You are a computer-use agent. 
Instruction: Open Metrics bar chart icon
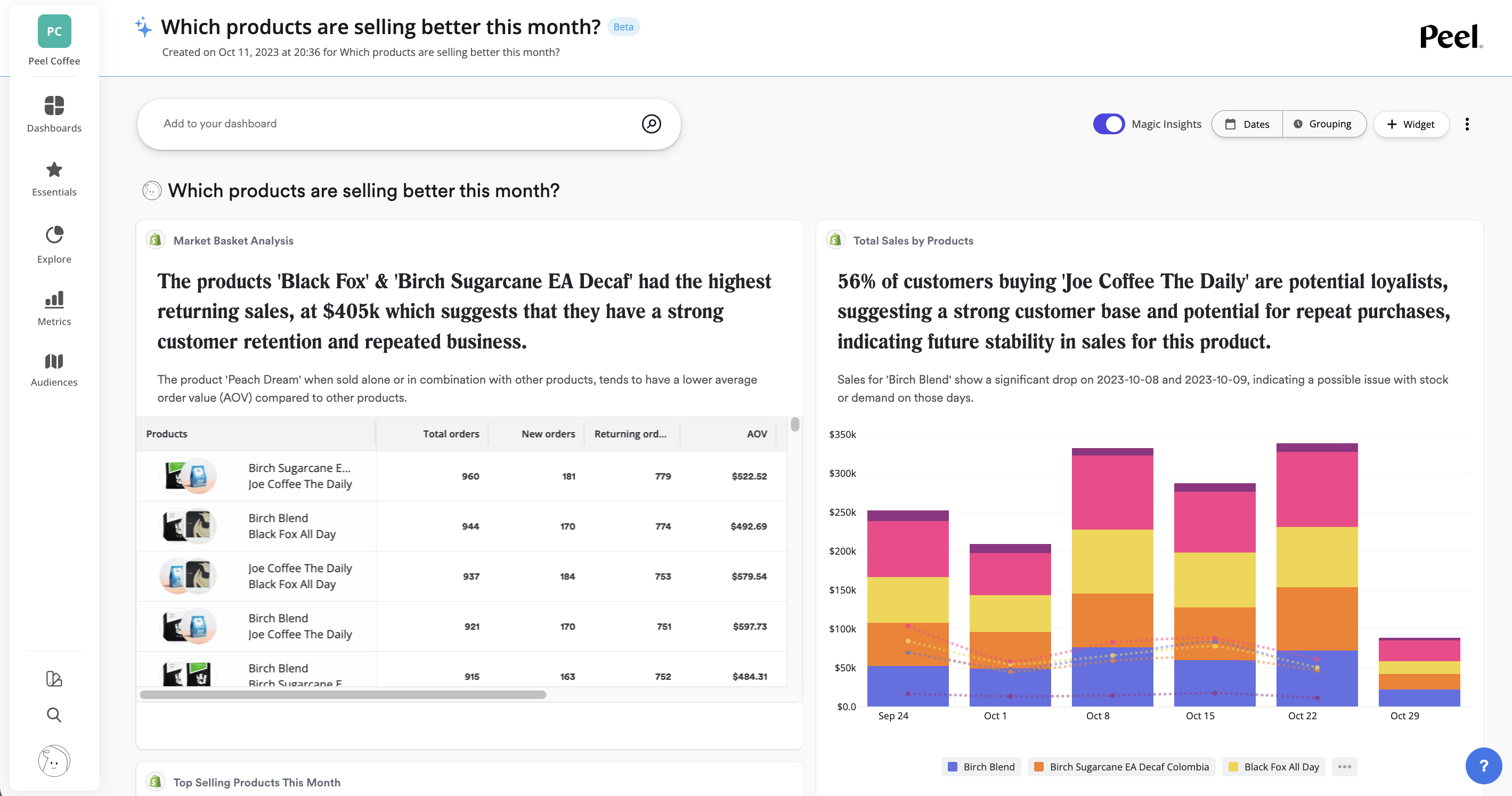(x=54, y=299)
